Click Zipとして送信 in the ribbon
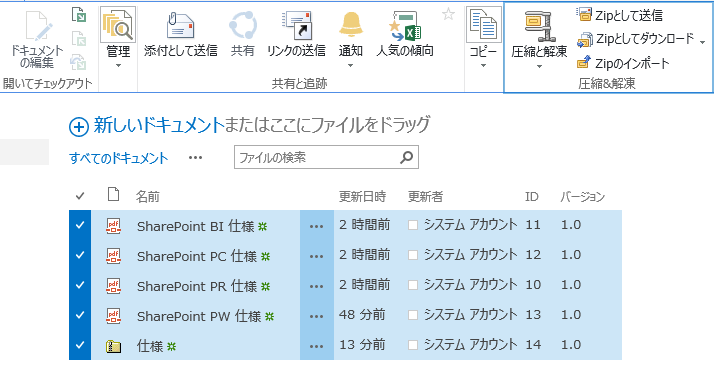This screenshot has height=369, width=714. [x=619, y=15]
